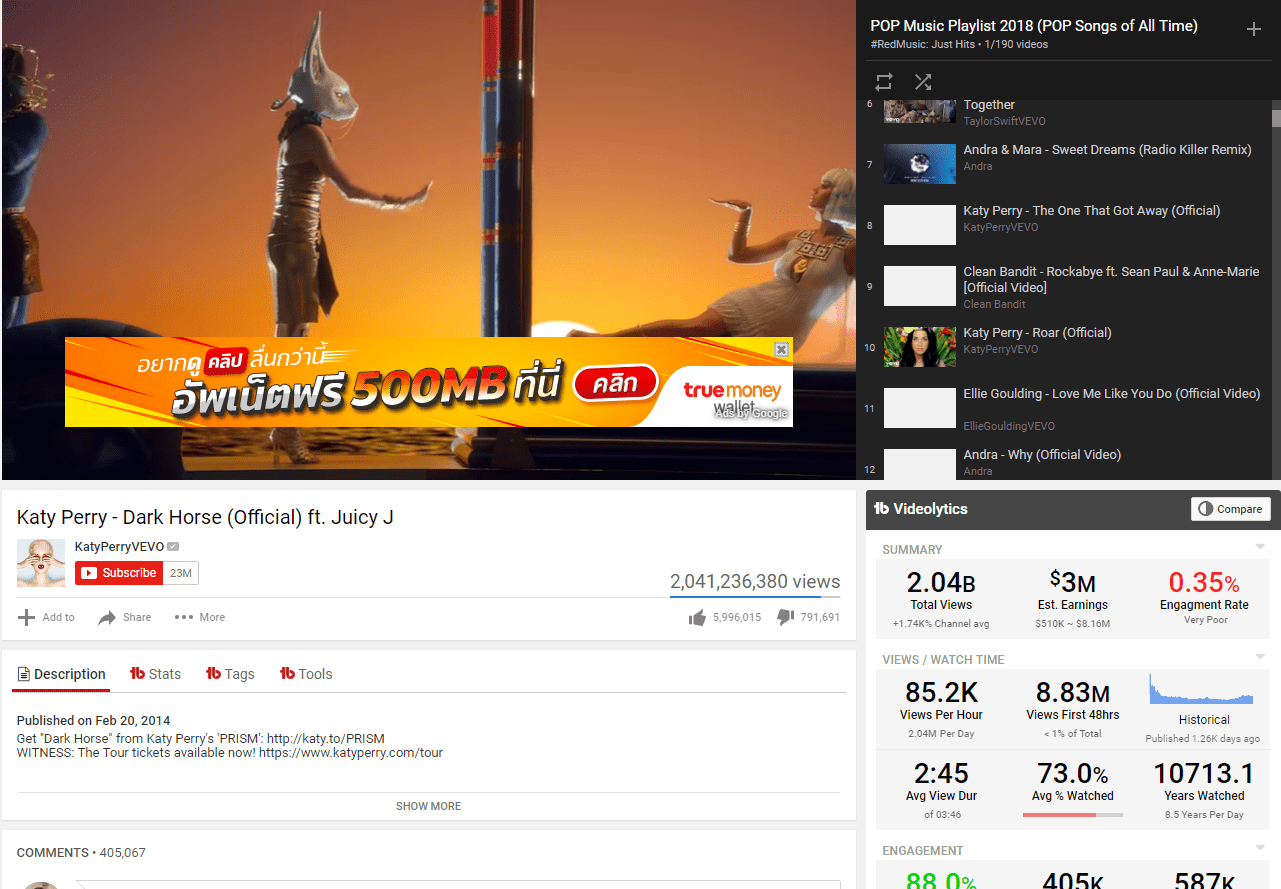The image size is (1281, 889).
Task: Click the Compare button in Videolytics
Action: (x=1231, y=509)
